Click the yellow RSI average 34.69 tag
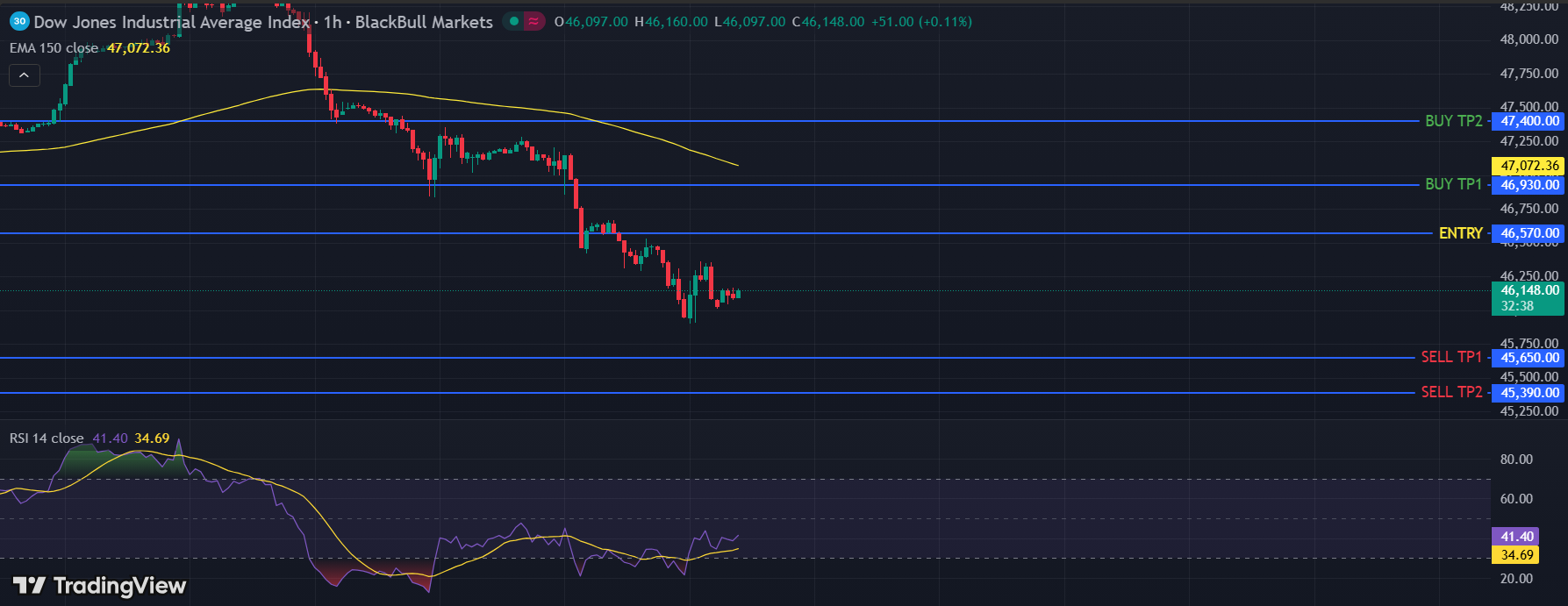 pyautogui.click(x=1517, y=555)
